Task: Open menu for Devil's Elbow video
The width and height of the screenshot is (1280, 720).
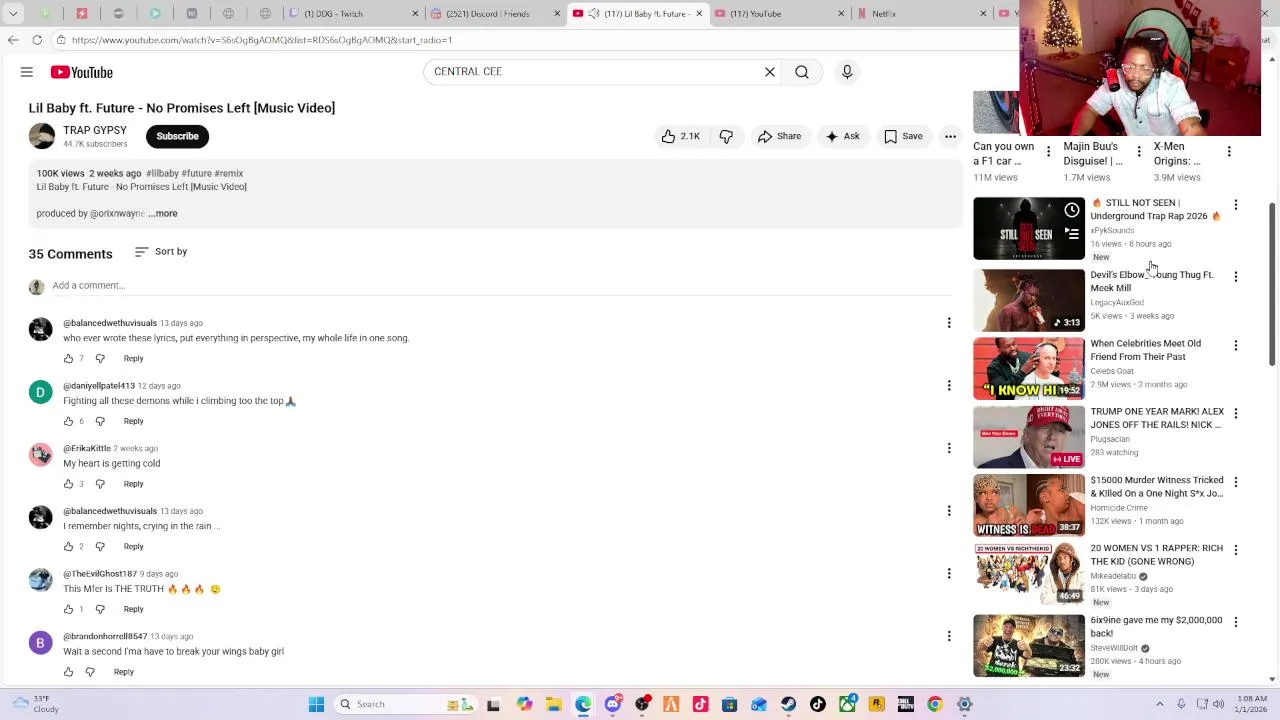Action: point(1236,276)
